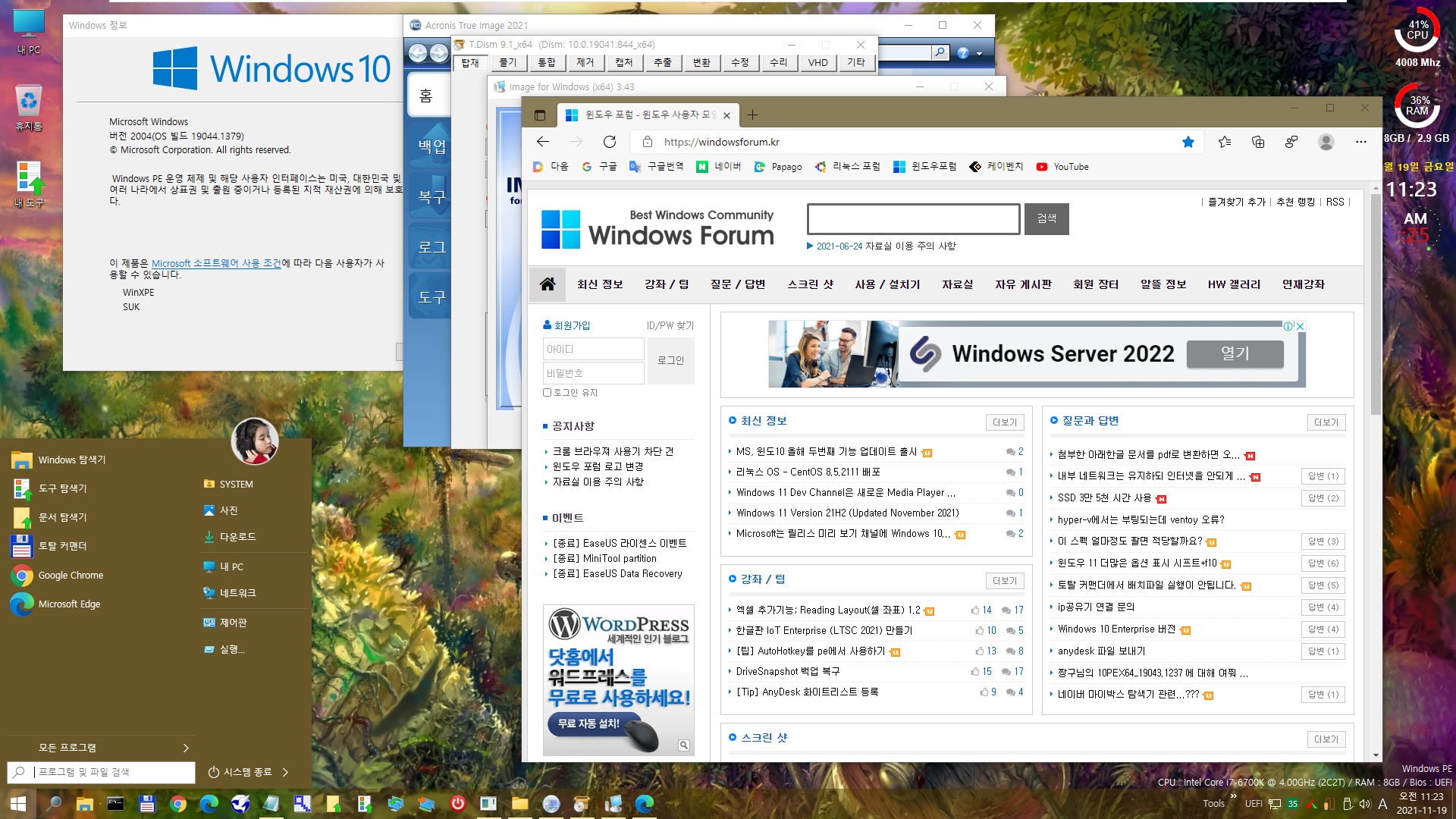Image resolution: width=1456 pixels, height=819 pixels.
Task: Open the Papago bookmark
Action: tap(778, 167)
